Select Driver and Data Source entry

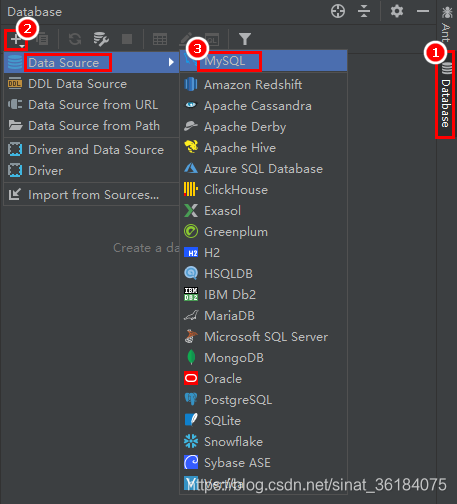click(x=91, y=150)
